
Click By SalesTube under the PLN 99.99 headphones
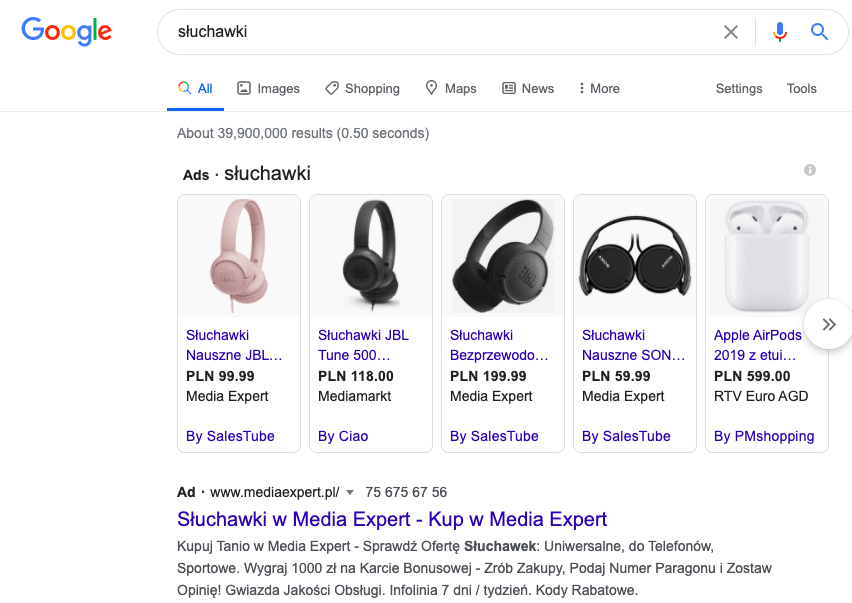(230, 436)
